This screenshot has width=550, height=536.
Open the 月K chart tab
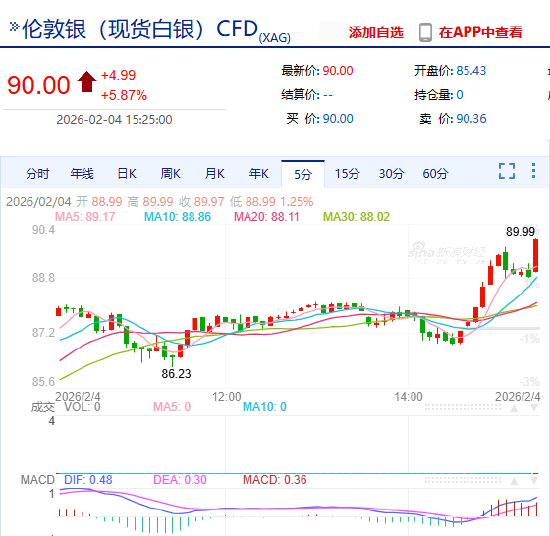coord(215,174)
